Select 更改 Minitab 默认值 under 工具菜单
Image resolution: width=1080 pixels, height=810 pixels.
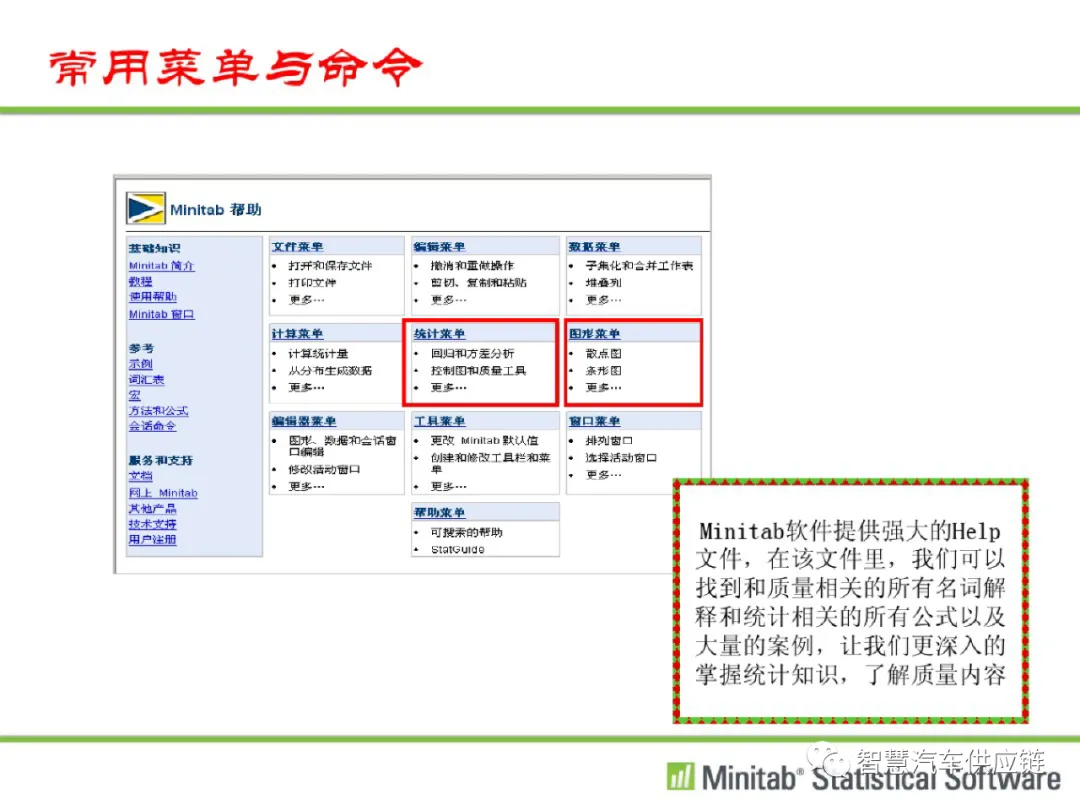(x=485, y=441)
